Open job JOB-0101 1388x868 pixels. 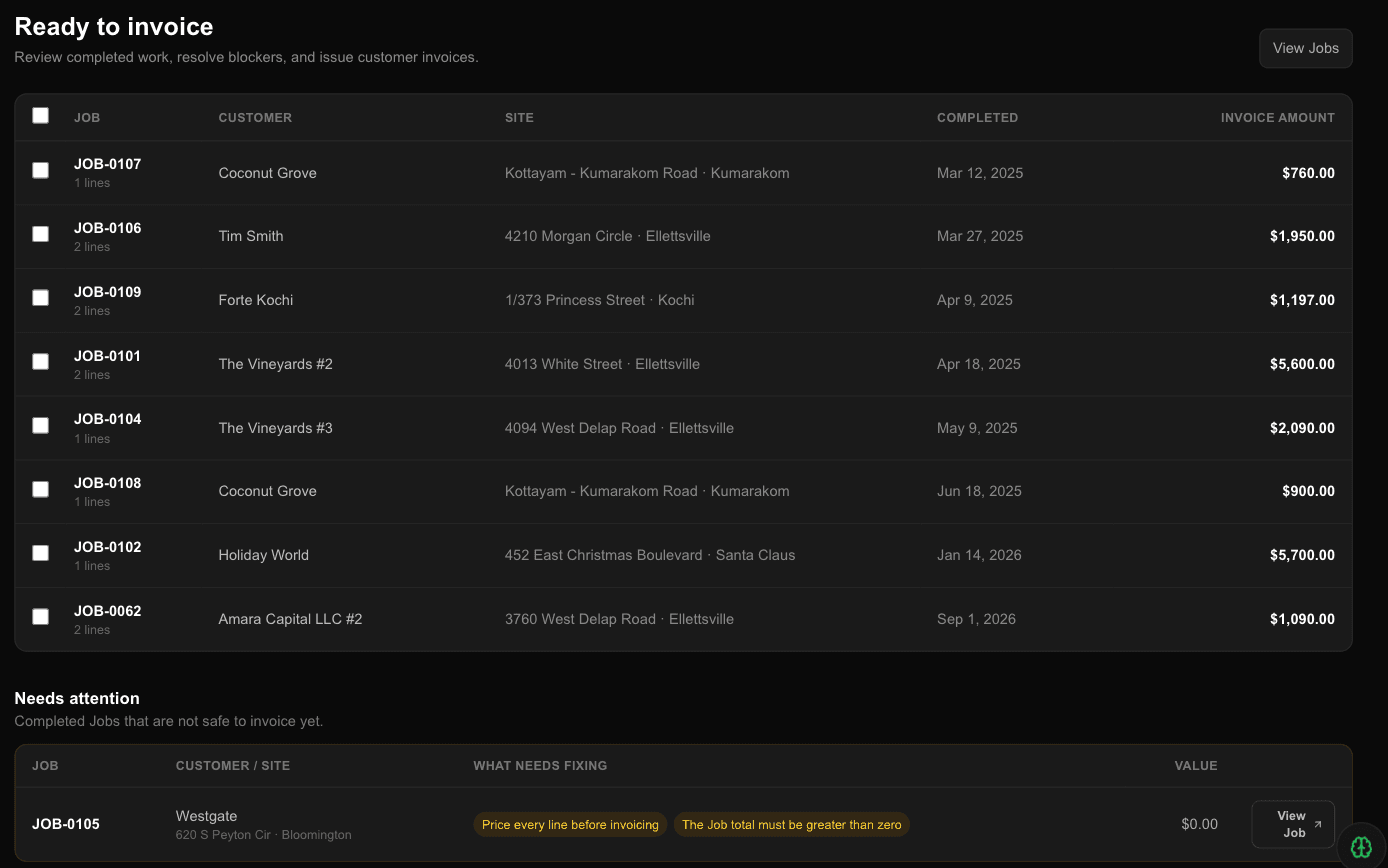[x=107, y=356]
